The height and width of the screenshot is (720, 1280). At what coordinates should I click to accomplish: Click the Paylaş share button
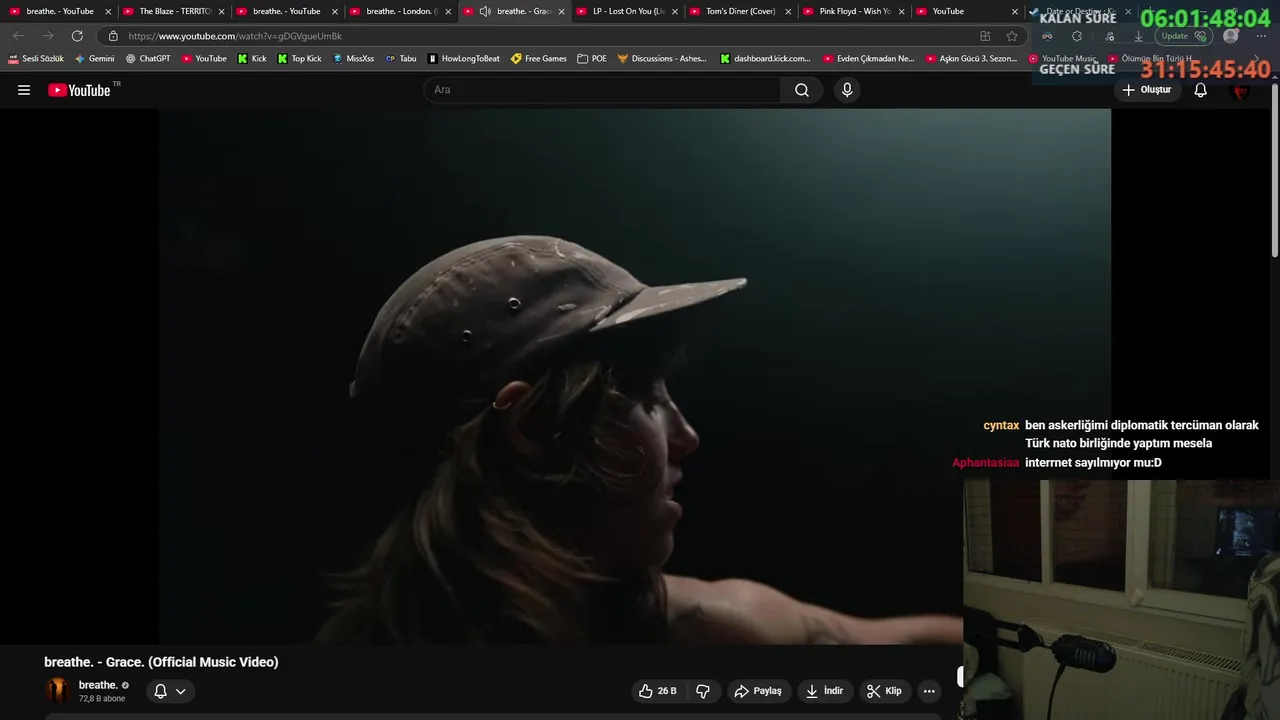pyautogui.click(x=758, y=691)
